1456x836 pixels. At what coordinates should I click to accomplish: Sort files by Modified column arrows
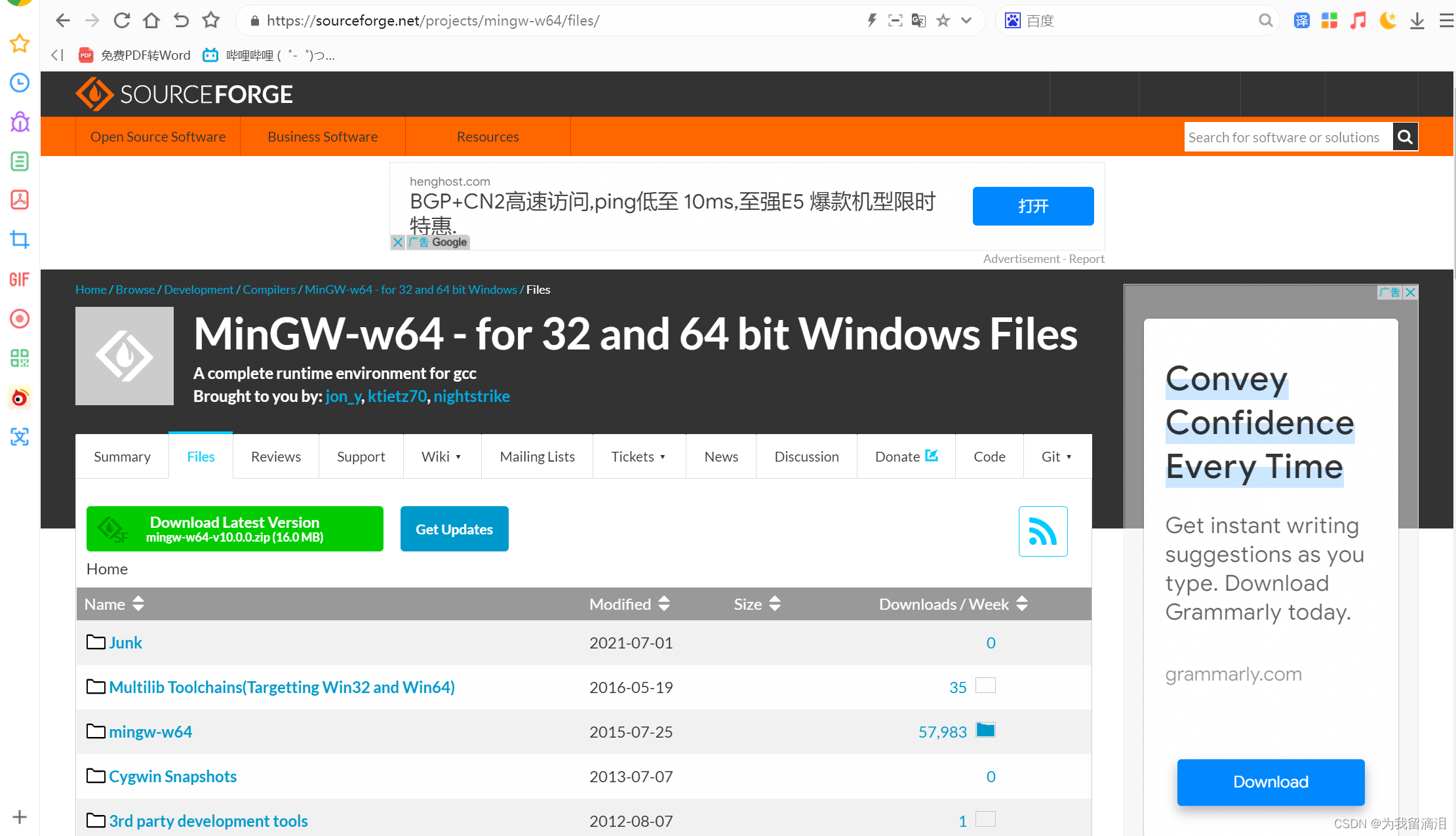[664, 604]
